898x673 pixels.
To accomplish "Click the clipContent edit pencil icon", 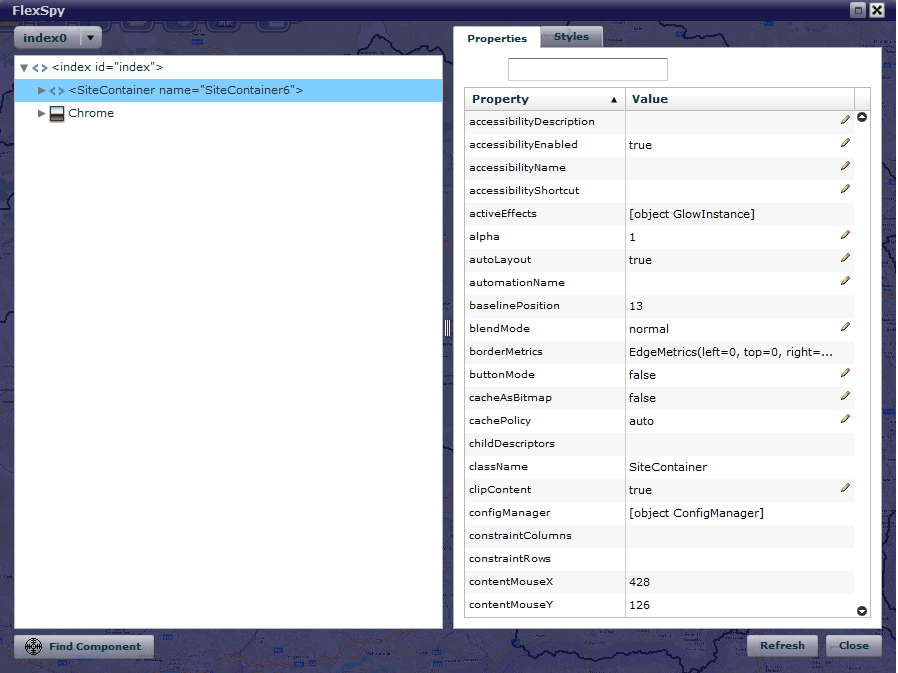I will [845, 488].
